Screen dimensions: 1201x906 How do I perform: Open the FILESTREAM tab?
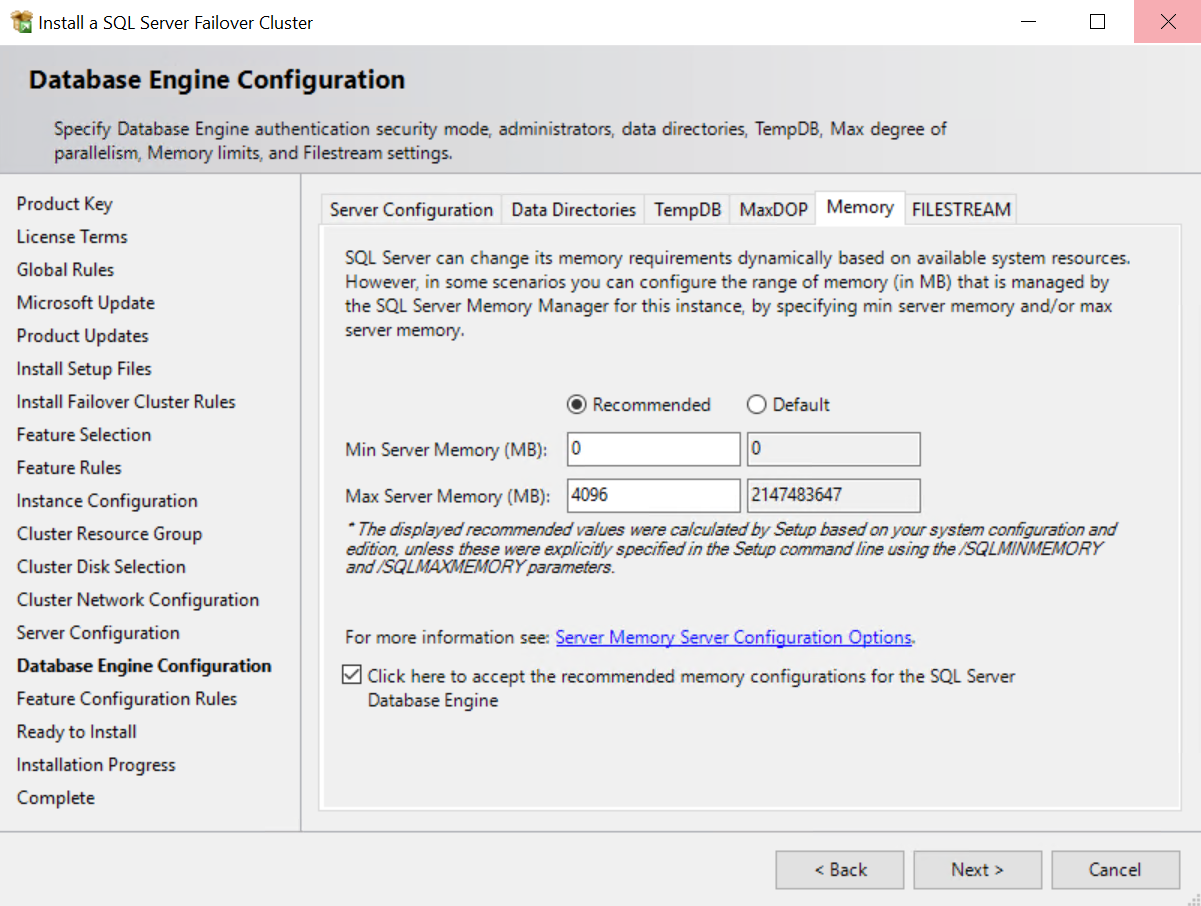pyautogui.click(x=960, y=208)
